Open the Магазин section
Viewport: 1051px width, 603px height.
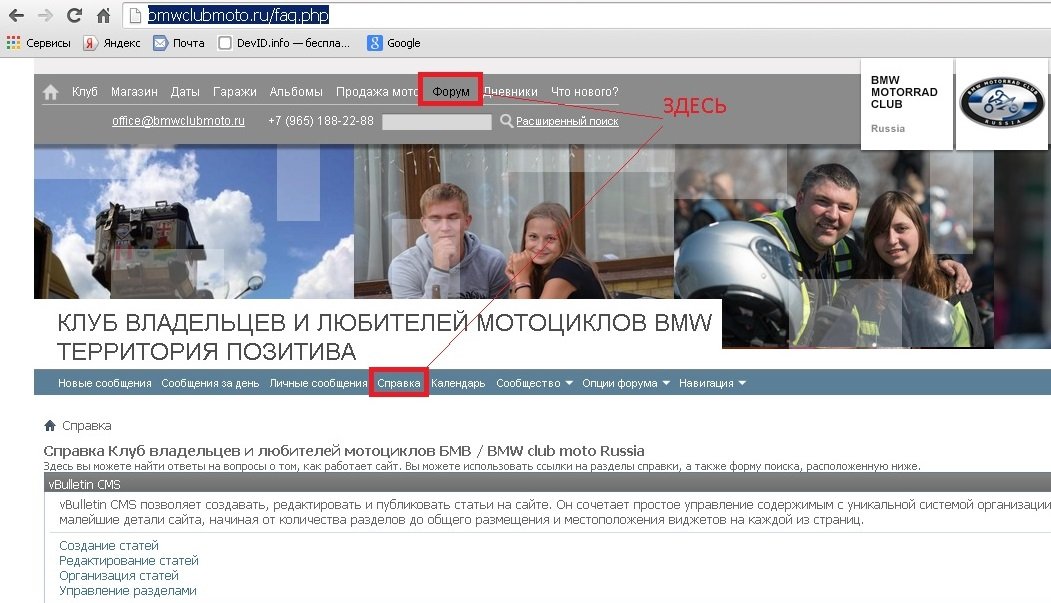(134, 92)
